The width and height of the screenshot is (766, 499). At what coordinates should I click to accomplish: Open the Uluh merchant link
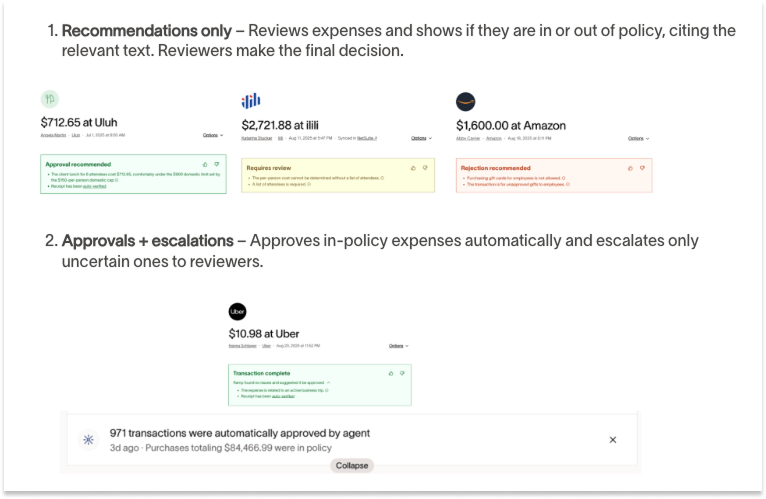click(x=76, y=135)
